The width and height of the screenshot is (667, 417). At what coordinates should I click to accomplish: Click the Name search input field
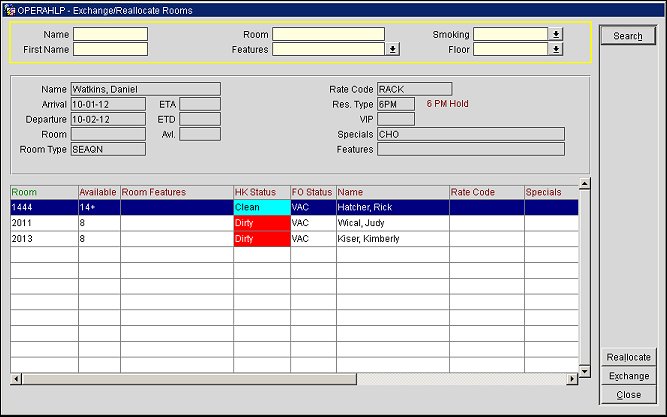coord(110,34)
